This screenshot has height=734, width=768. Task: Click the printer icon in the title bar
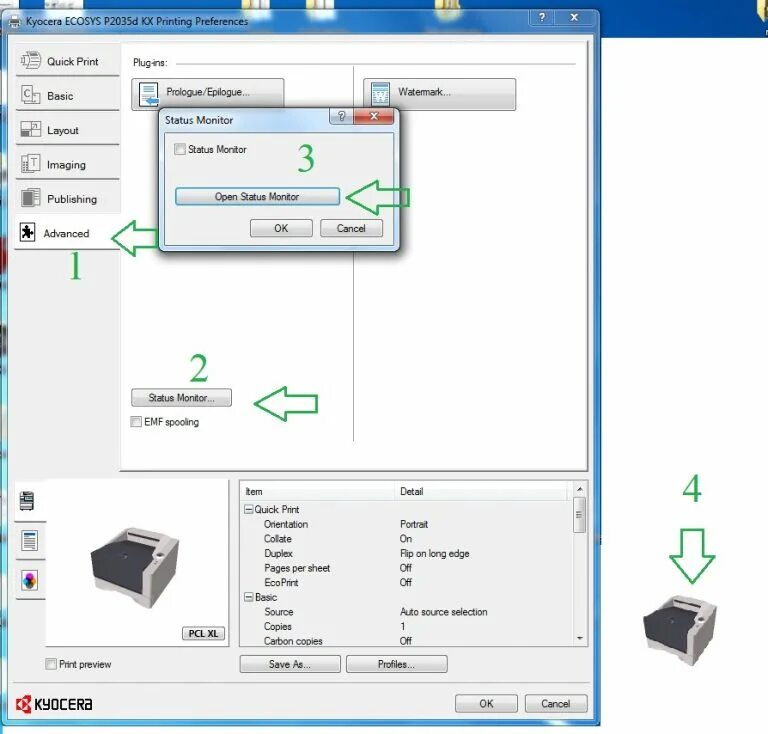[15, 22]
